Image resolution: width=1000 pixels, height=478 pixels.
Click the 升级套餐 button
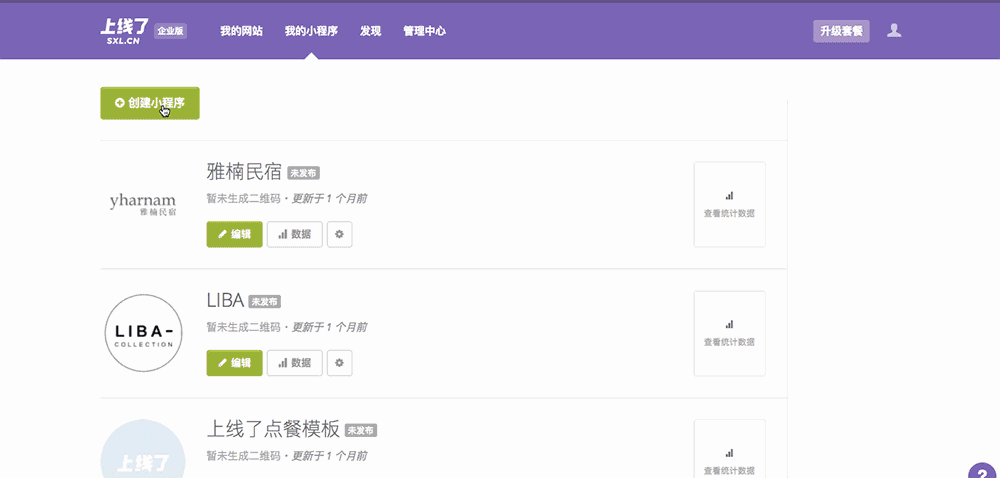[x=841, y=31]
